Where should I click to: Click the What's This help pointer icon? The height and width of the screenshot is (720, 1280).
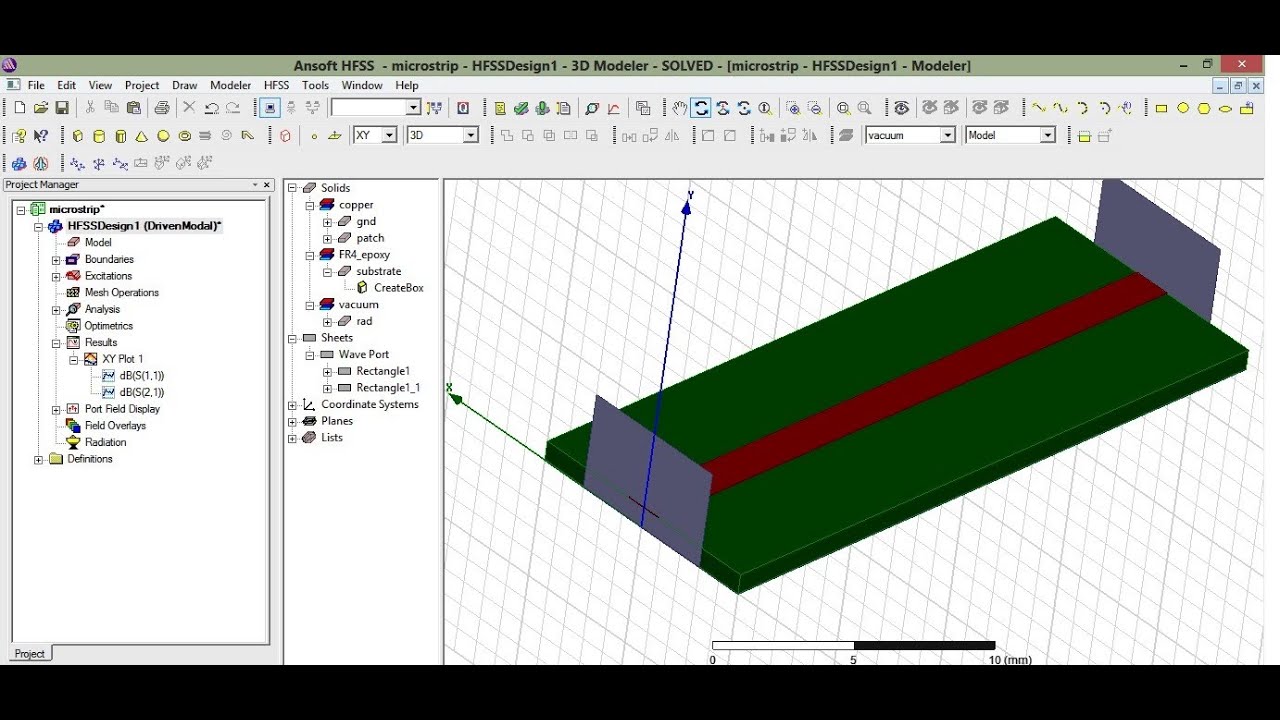click(x=41, y=136)
